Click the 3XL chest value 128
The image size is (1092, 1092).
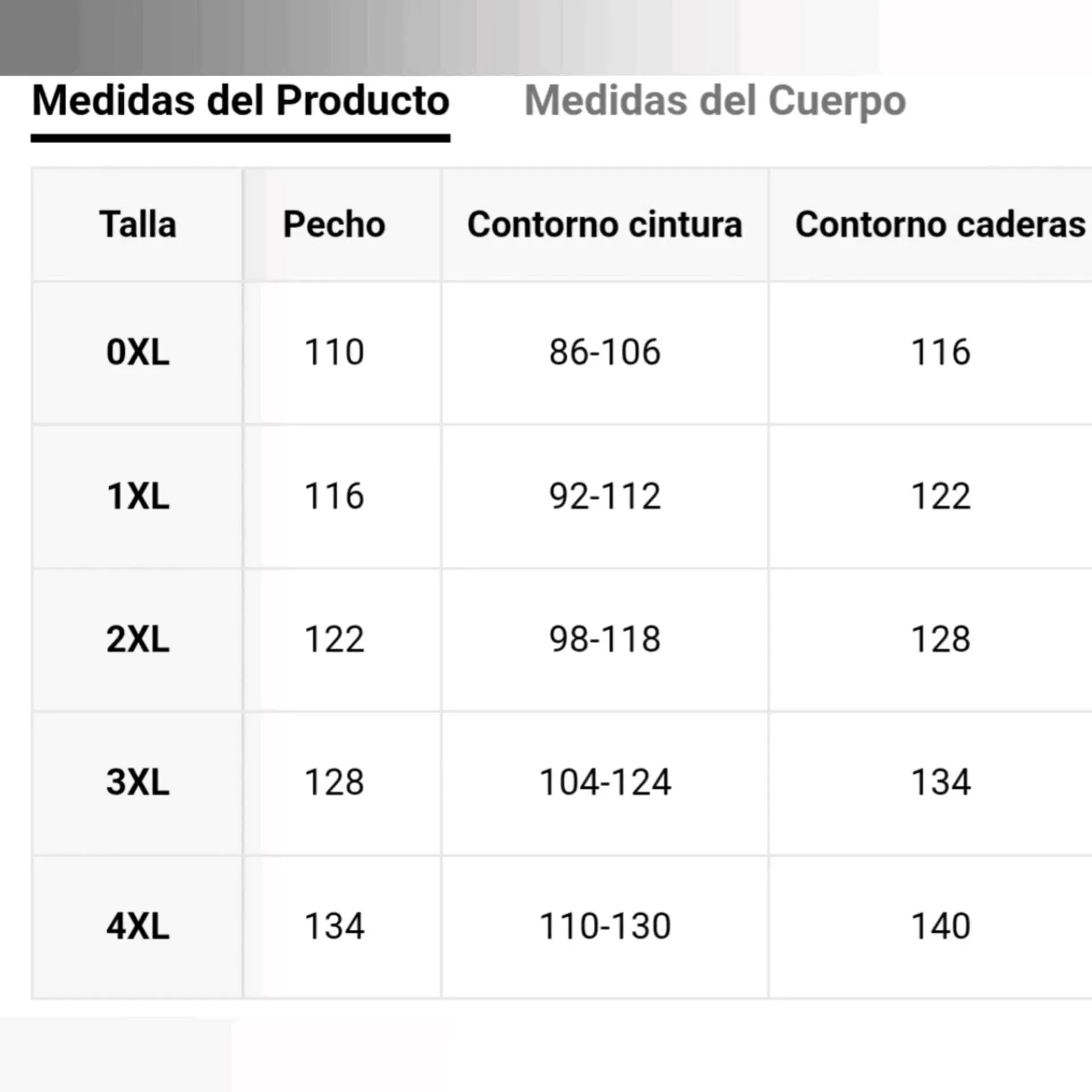coord(335,782)
